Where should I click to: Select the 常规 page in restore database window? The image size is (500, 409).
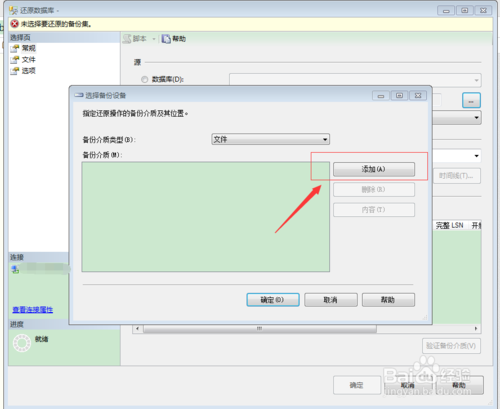pos(29,48)
